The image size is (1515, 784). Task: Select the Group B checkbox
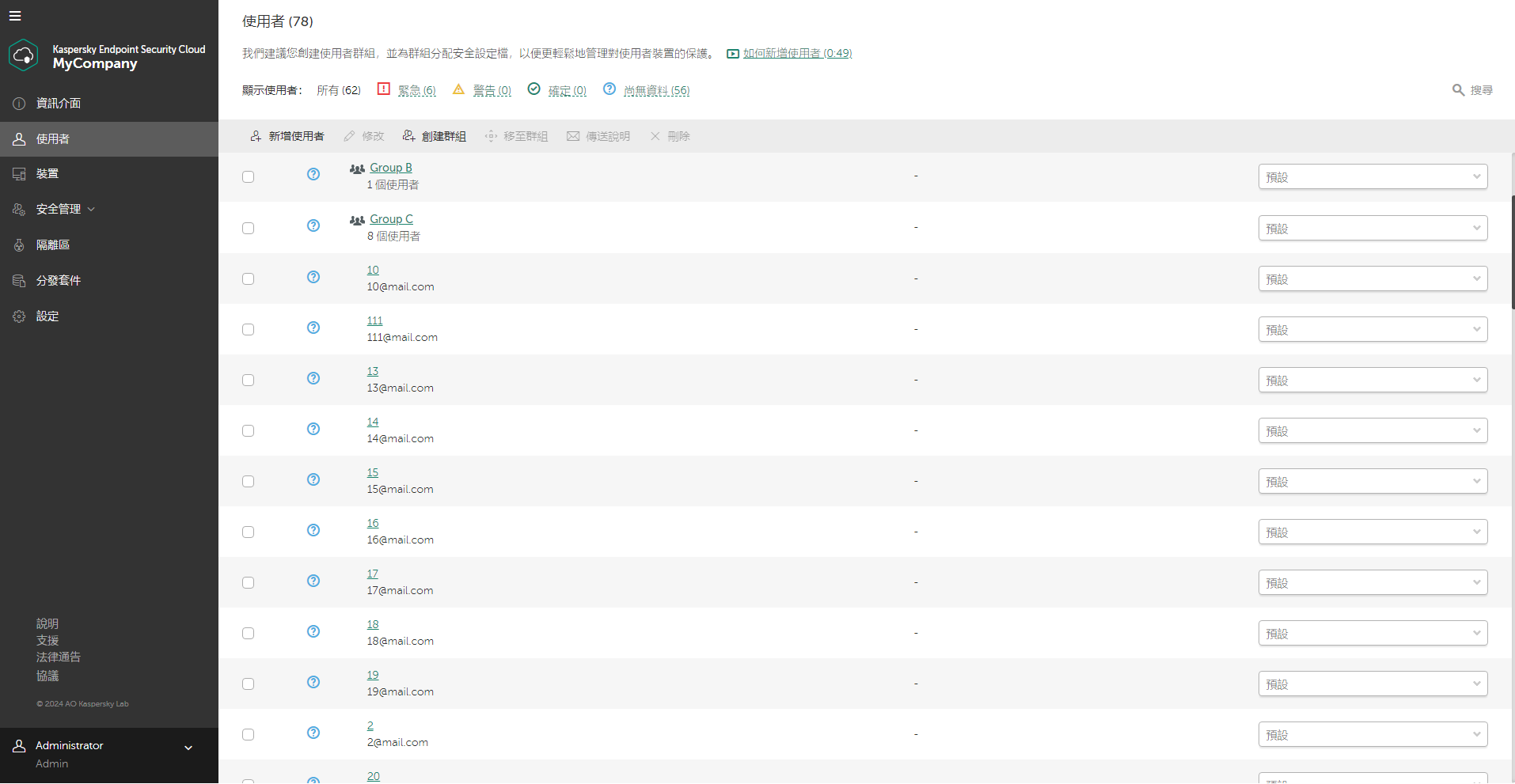249,176
